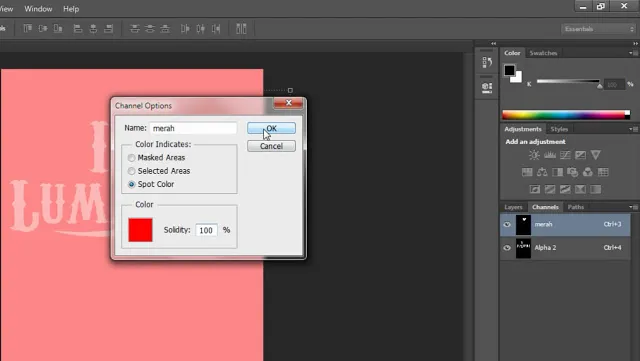640x361 pixels.
Task: Click the merah channel thumbnail
Action: (523, 225)
